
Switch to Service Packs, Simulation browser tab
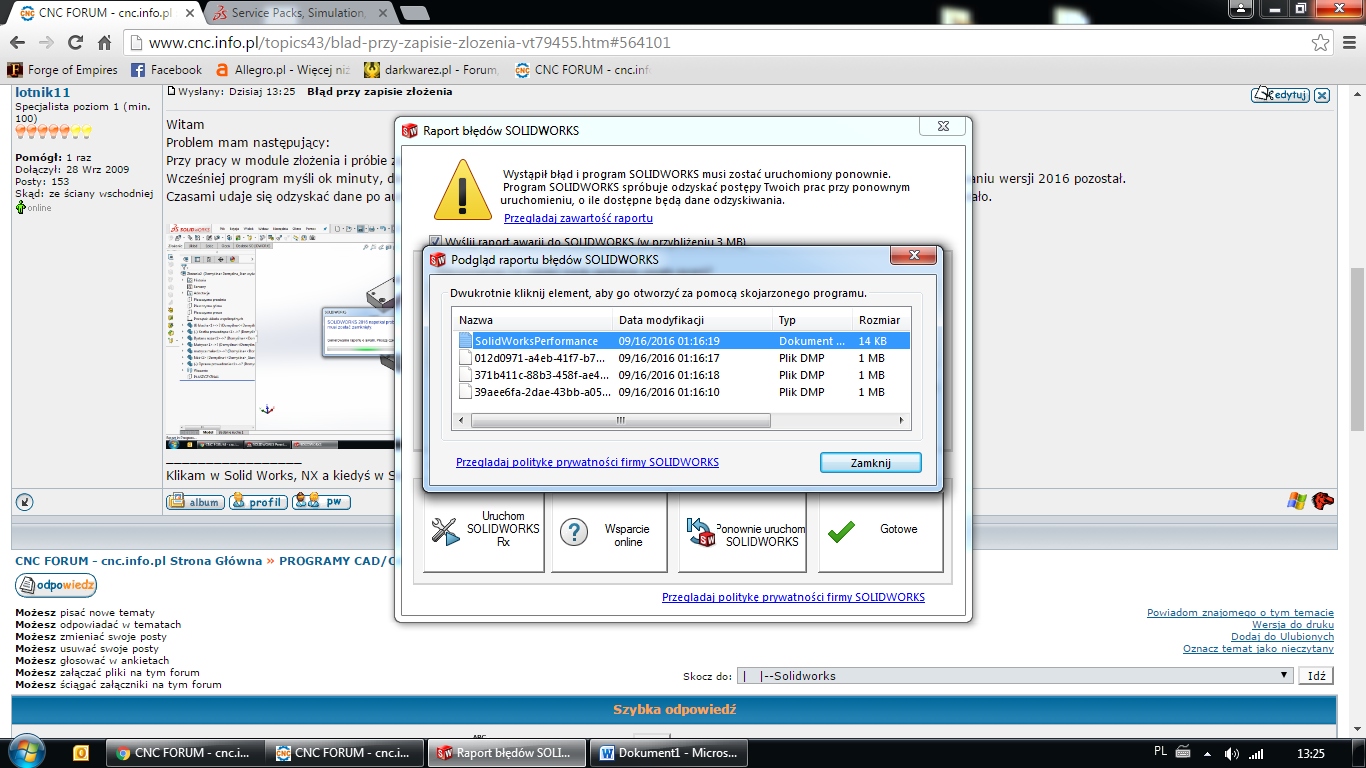298,14
